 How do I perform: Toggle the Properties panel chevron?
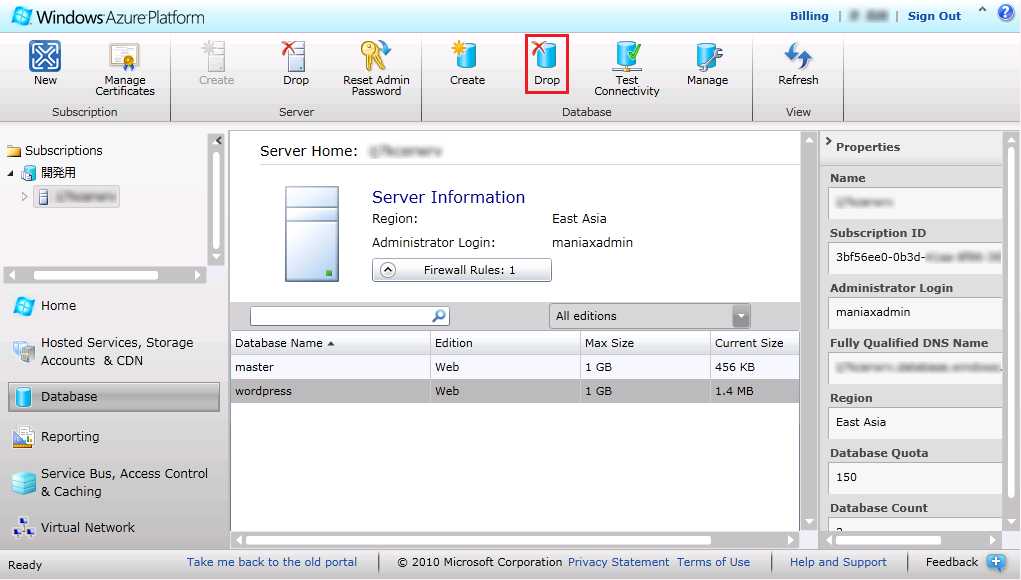829,141
